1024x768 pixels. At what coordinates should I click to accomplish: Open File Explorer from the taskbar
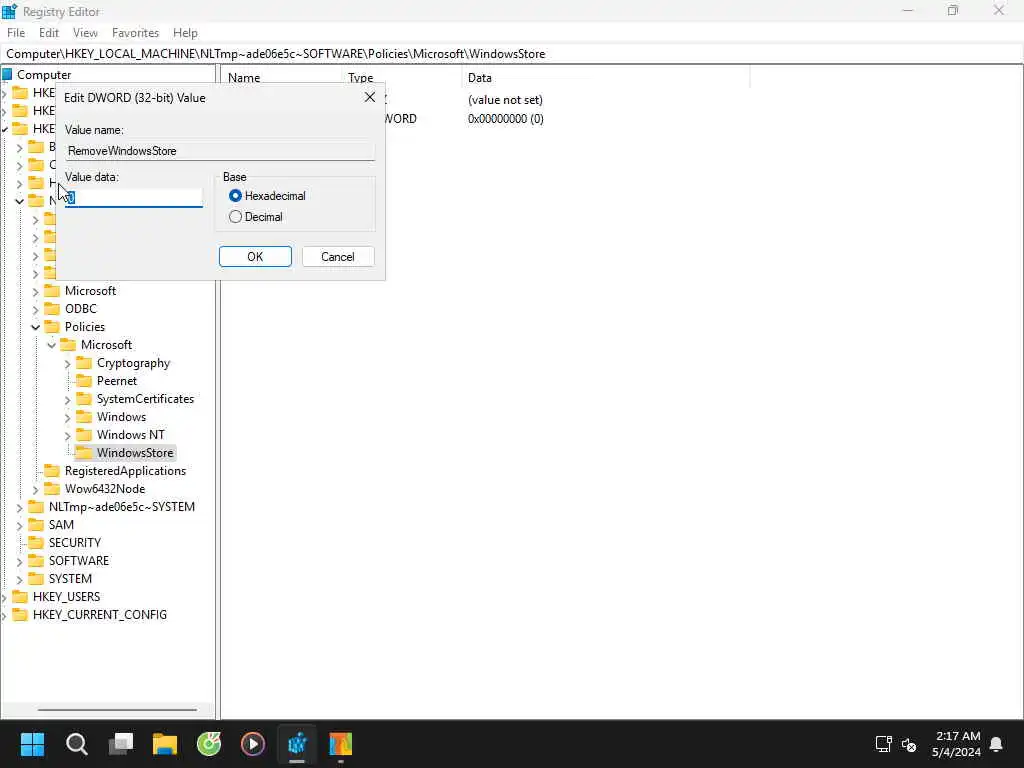(165, 744)
